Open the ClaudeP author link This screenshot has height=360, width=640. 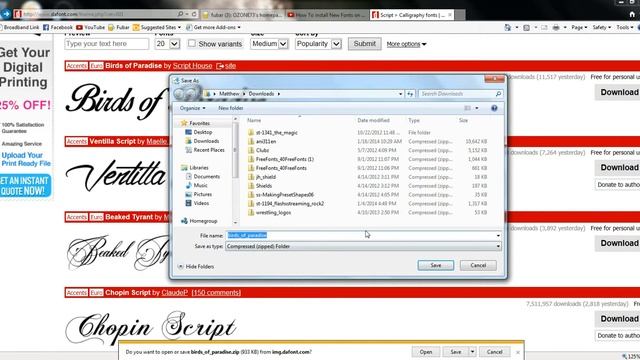click(174, 293)
